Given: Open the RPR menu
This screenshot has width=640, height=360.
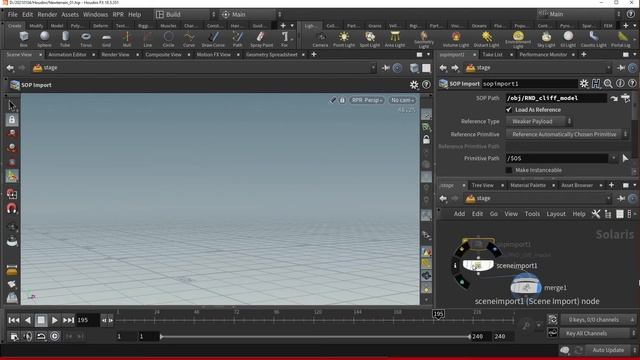Looking at the screenshot, I should [118, 14].
